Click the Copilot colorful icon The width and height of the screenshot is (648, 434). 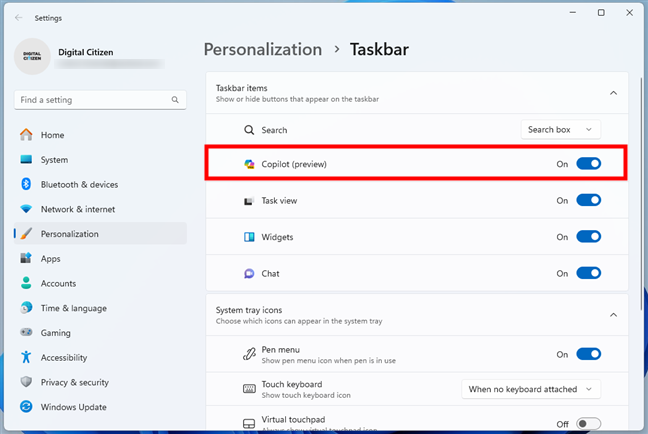tap(249, 164)
